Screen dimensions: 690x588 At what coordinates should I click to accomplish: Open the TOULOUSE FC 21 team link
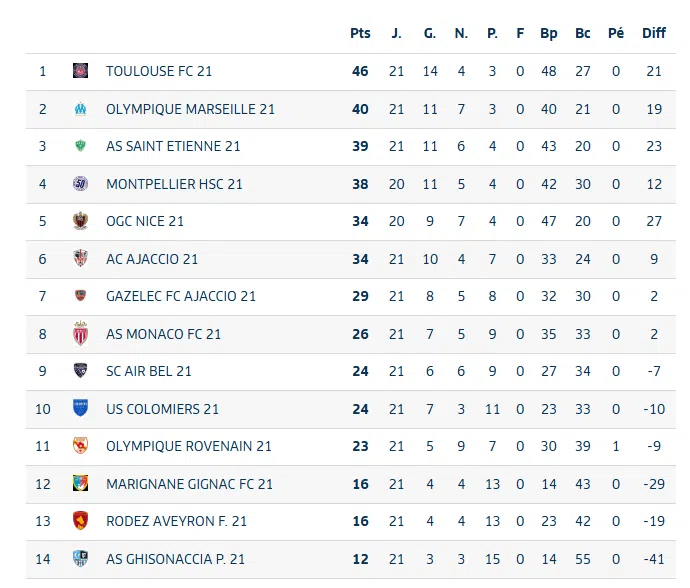(159, 71)
